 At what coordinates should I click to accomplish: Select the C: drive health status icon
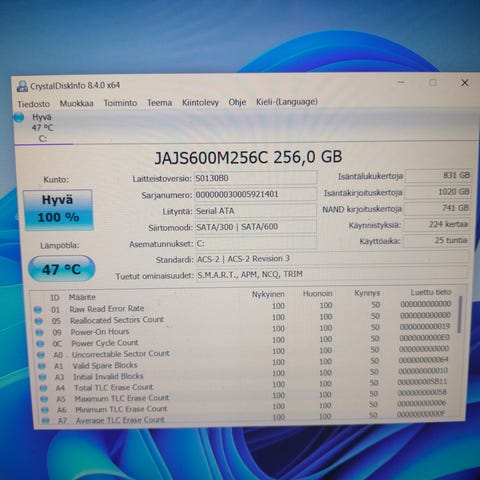[x=19, y=117]
